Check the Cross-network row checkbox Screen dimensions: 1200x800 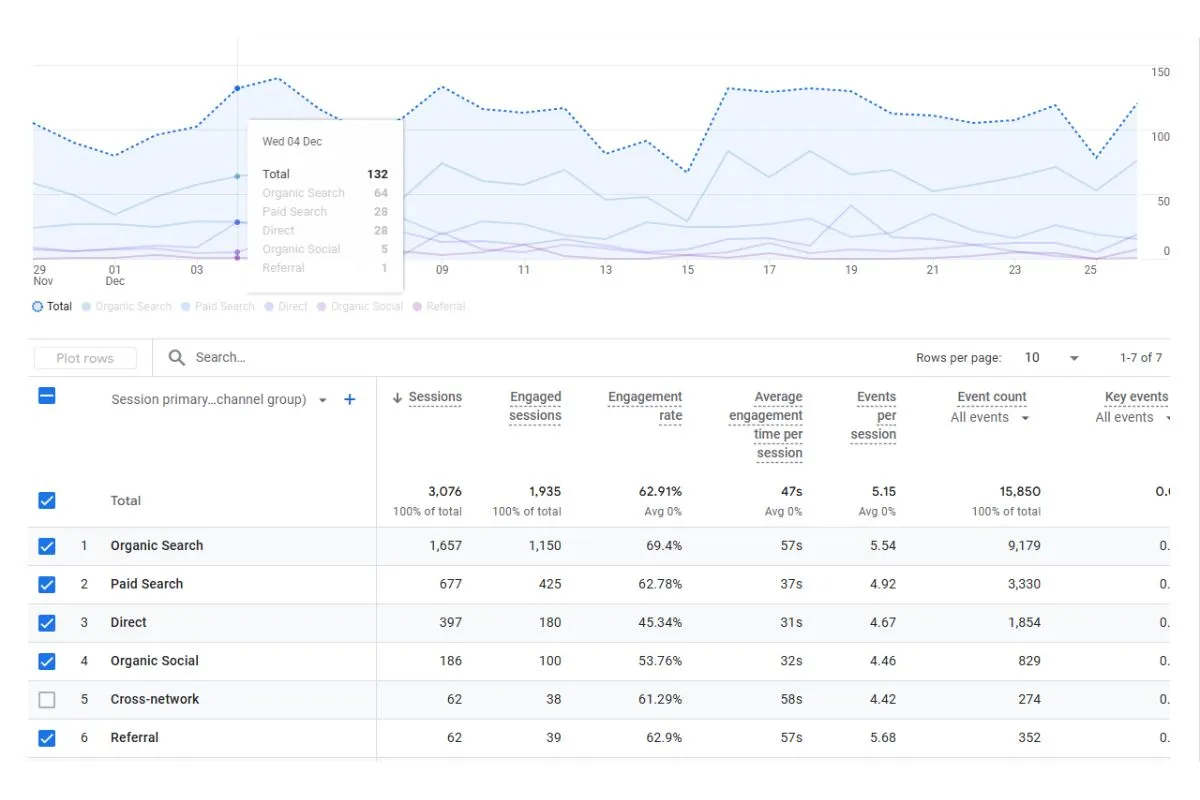(47, 699)
